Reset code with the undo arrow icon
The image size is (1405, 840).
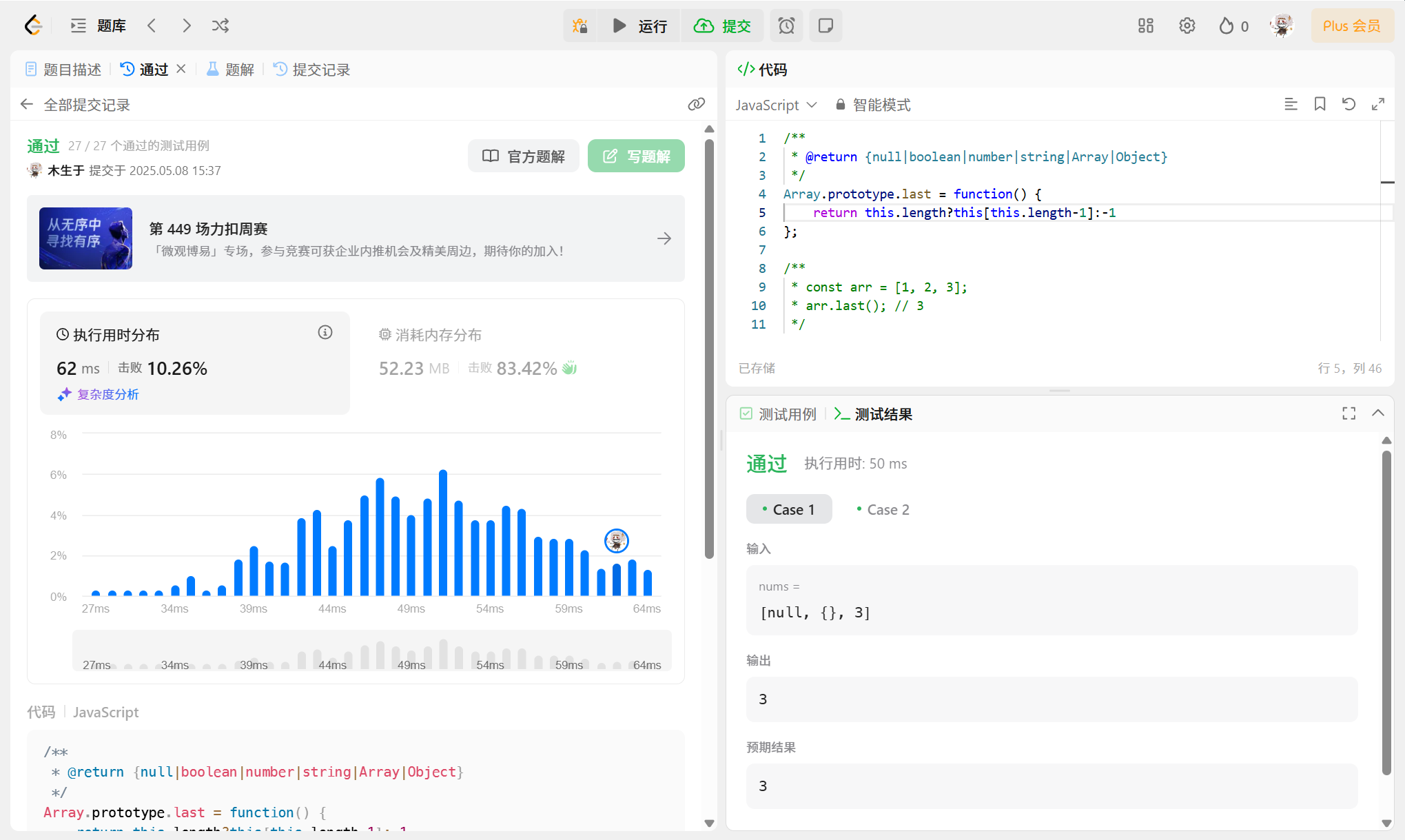[1348, 104]
